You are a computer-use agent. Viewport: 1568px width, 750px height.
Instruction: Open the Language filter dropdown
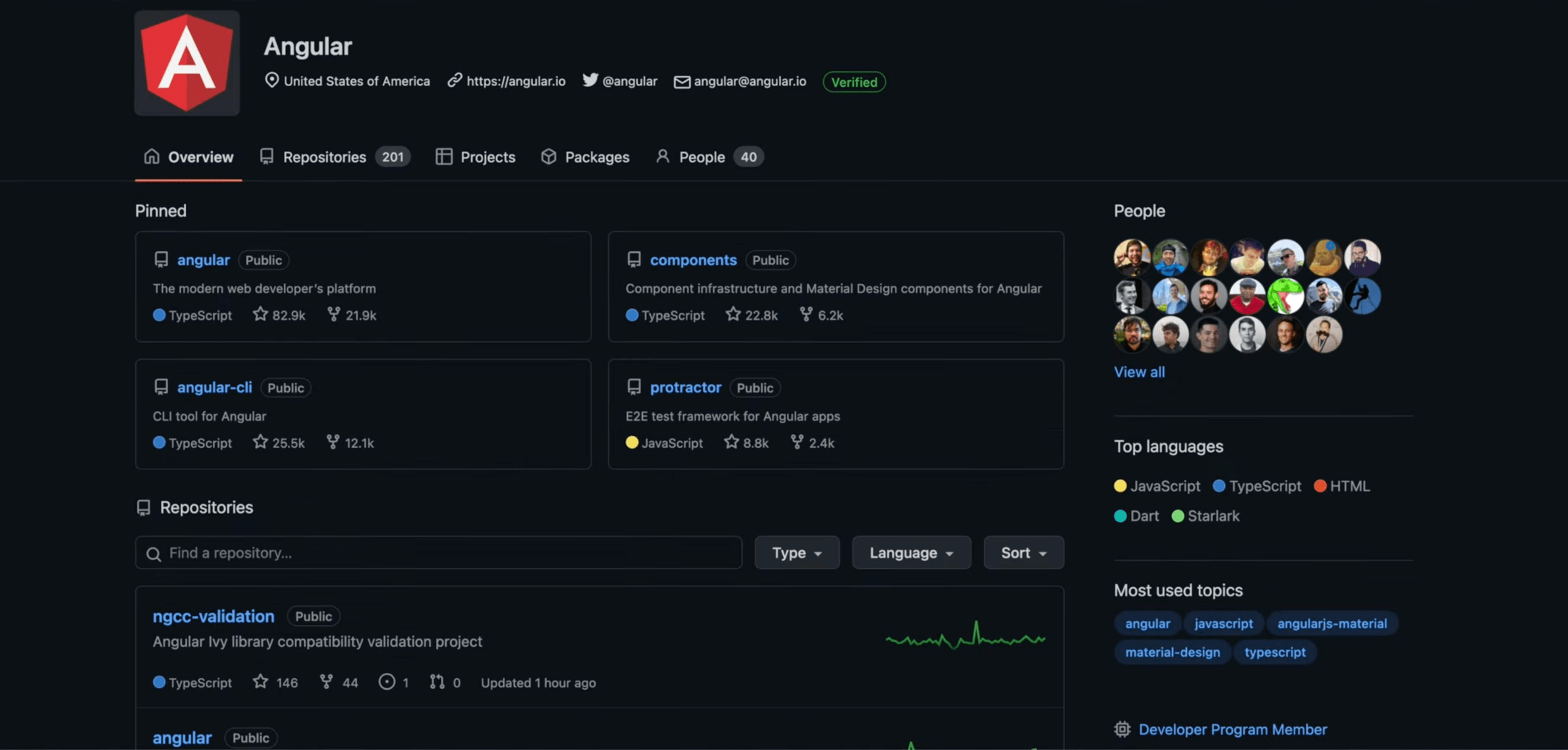pyautogui.click(x=911, y=553)
